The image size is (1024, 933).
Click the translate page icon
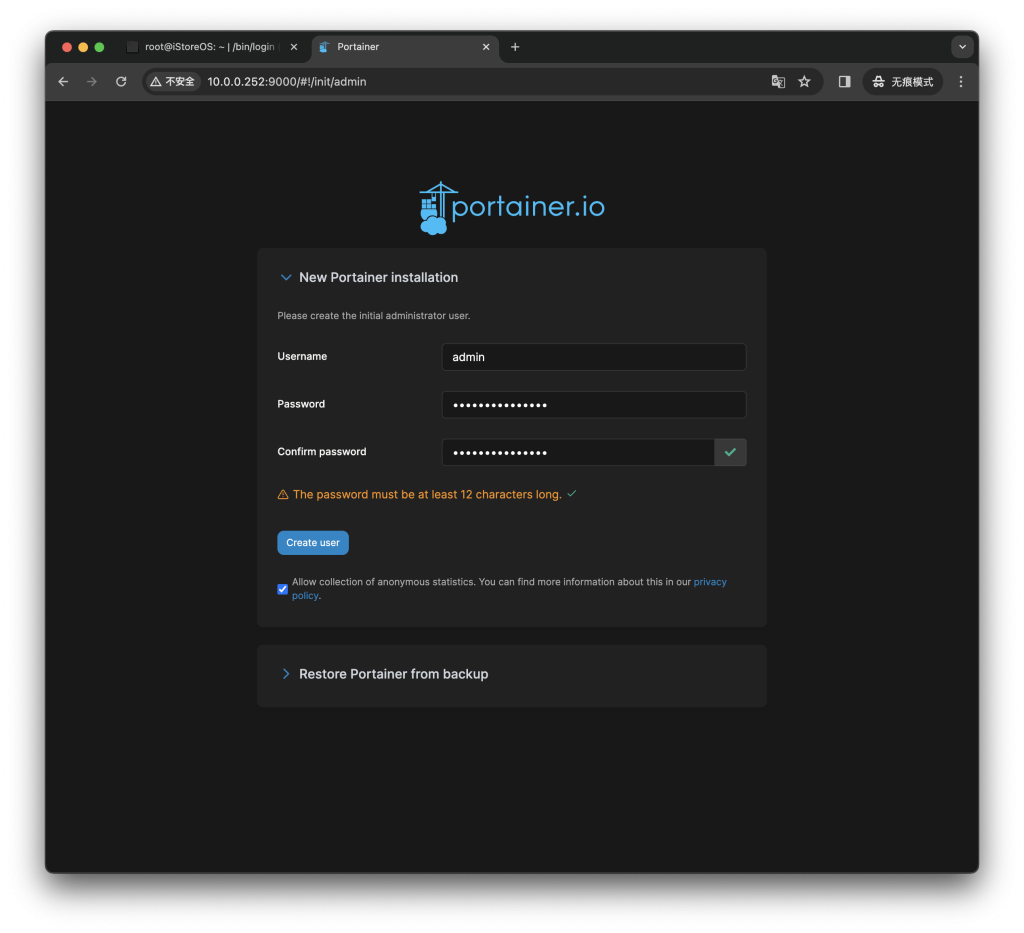coord(778,82)
